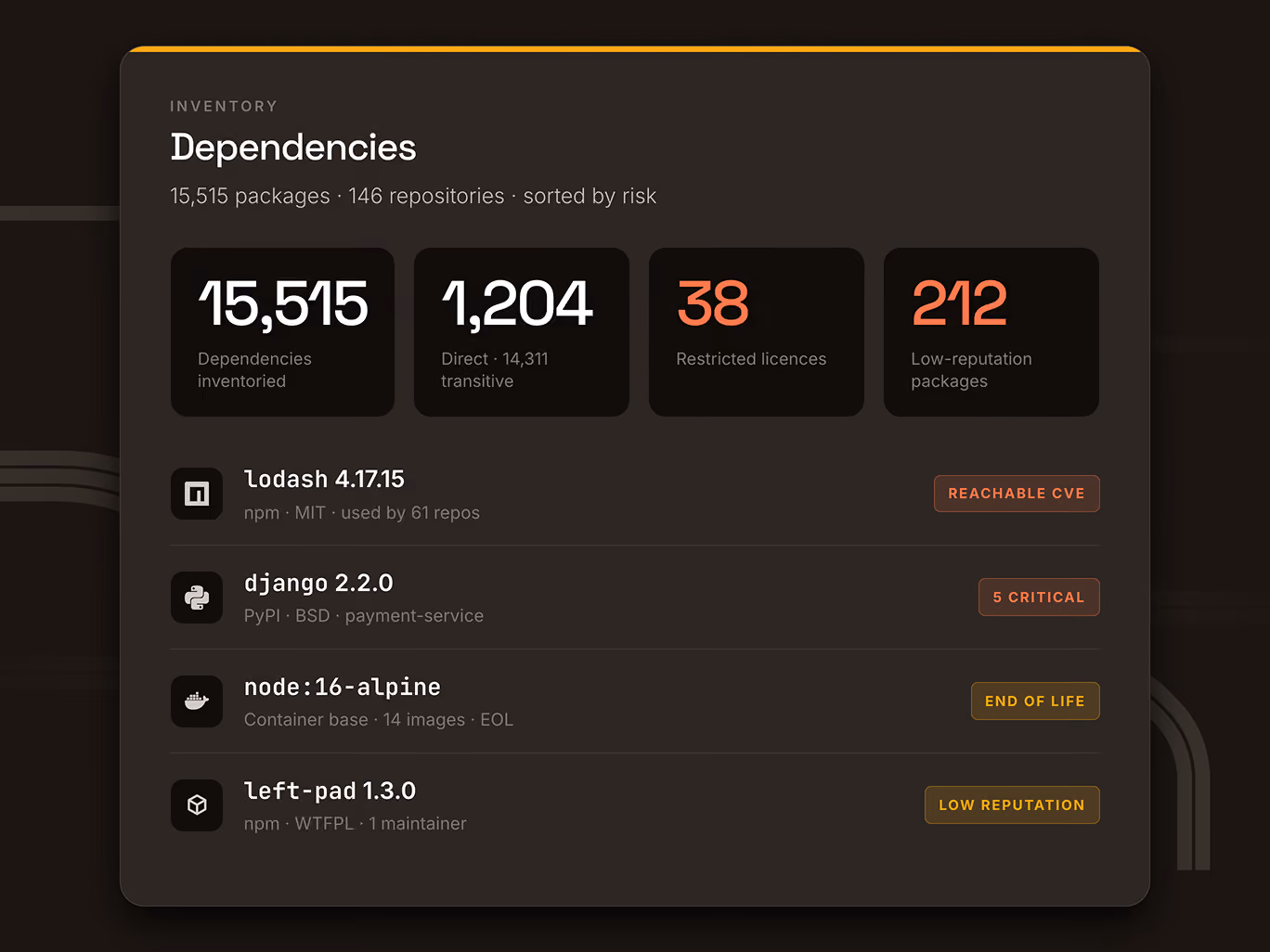The image size is (1270, 952).
Task: Click the INVENTORY section label
Action: (x=224, y=107)
